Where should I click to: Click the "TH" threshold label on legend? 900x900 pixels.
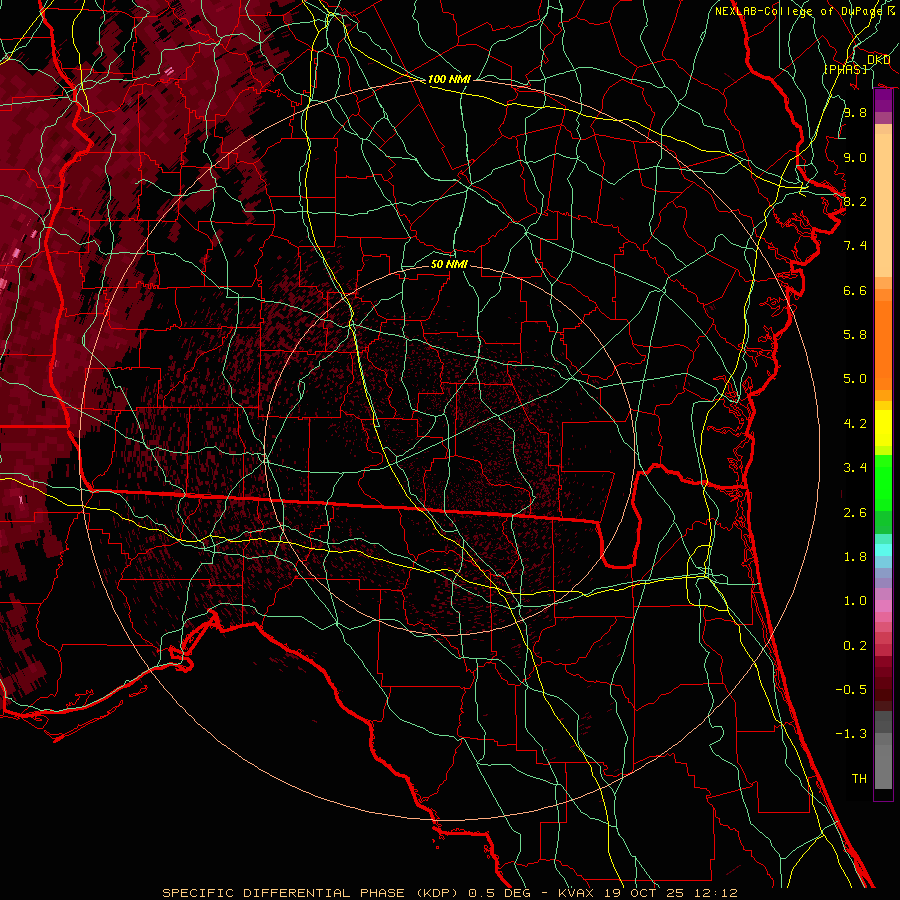tap(859, 779)
